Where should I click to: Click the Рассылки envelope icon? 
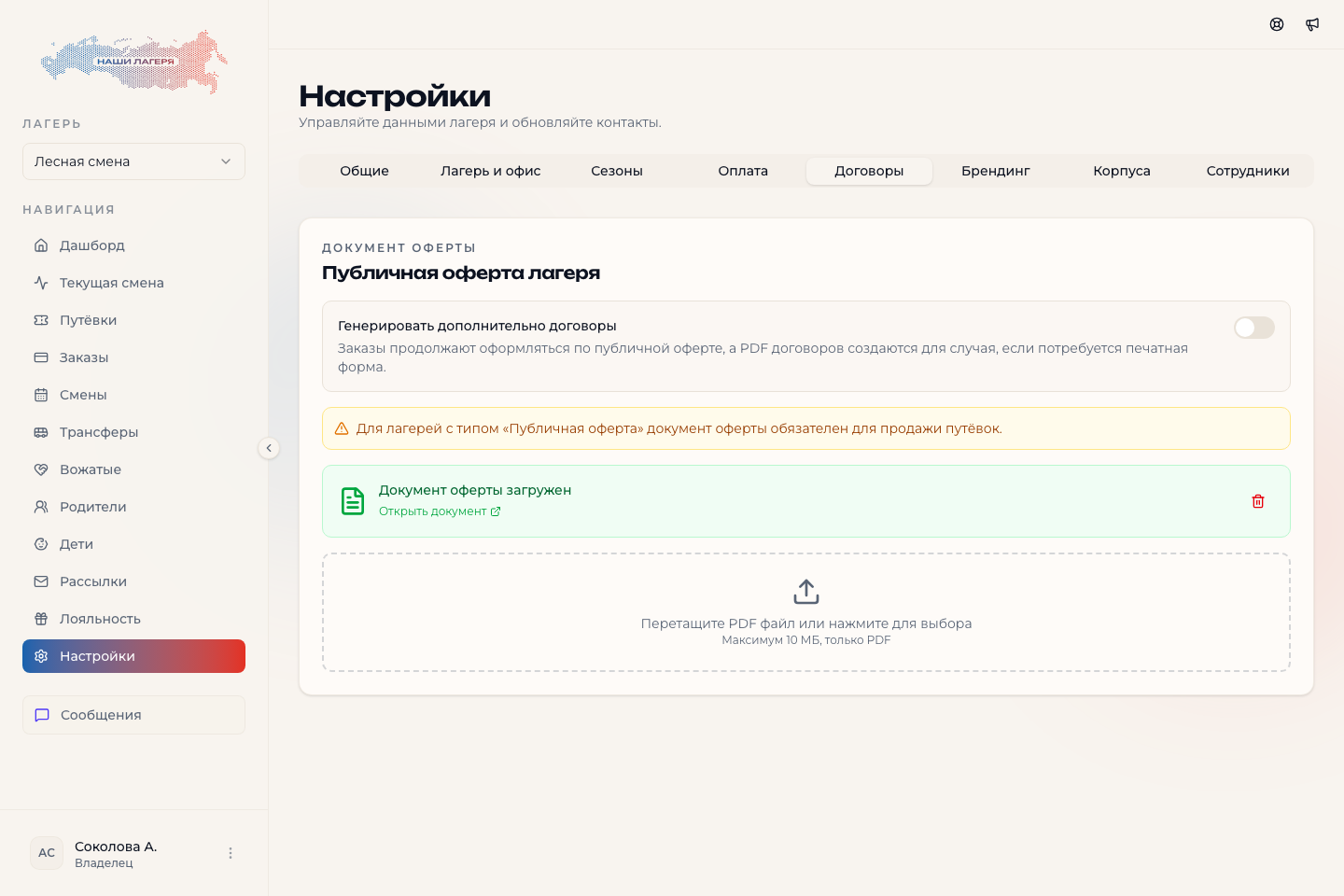tap(41, 581)
